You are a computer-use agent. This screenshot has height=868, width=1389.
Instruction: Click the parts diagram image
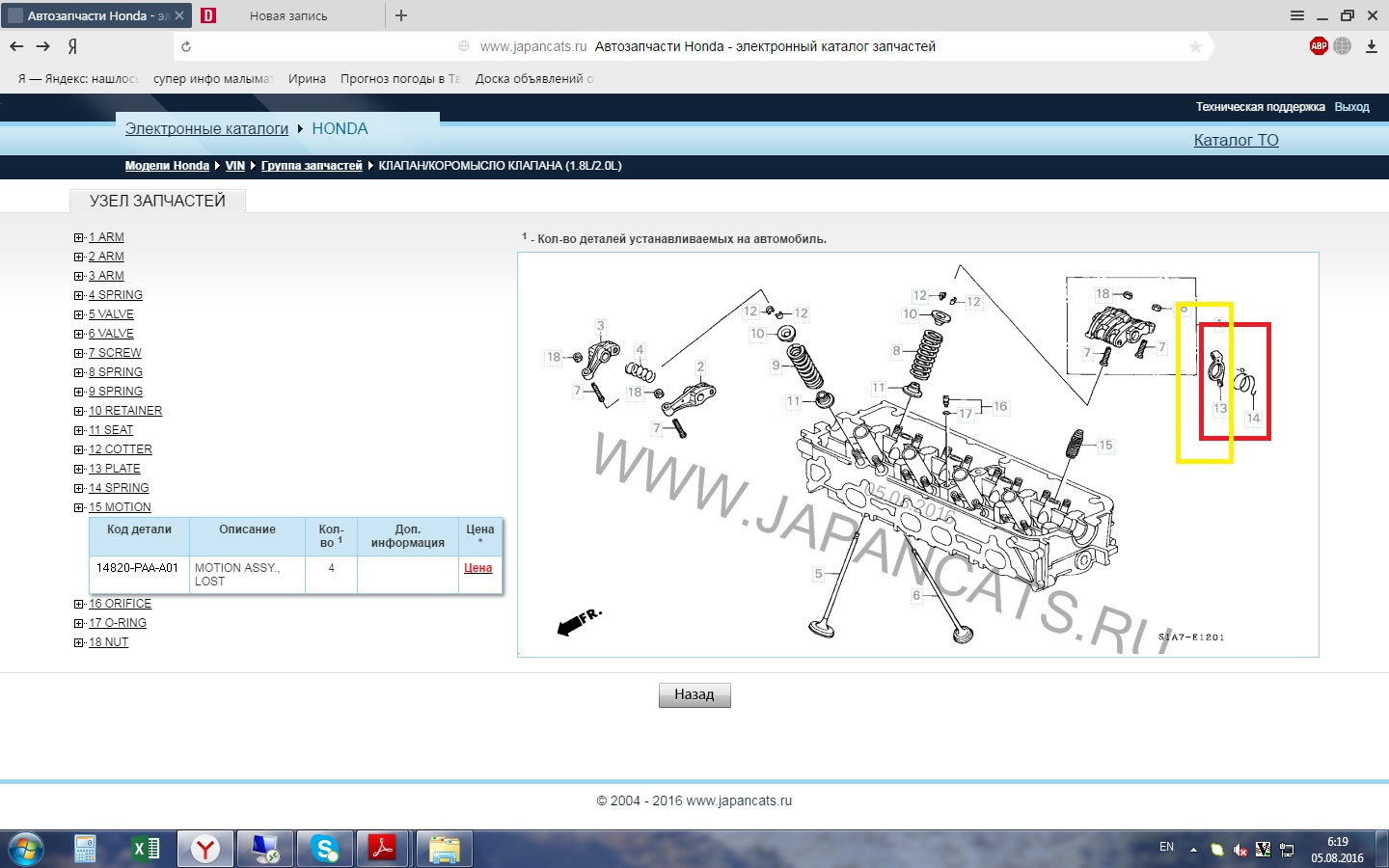tap(918, 455)
